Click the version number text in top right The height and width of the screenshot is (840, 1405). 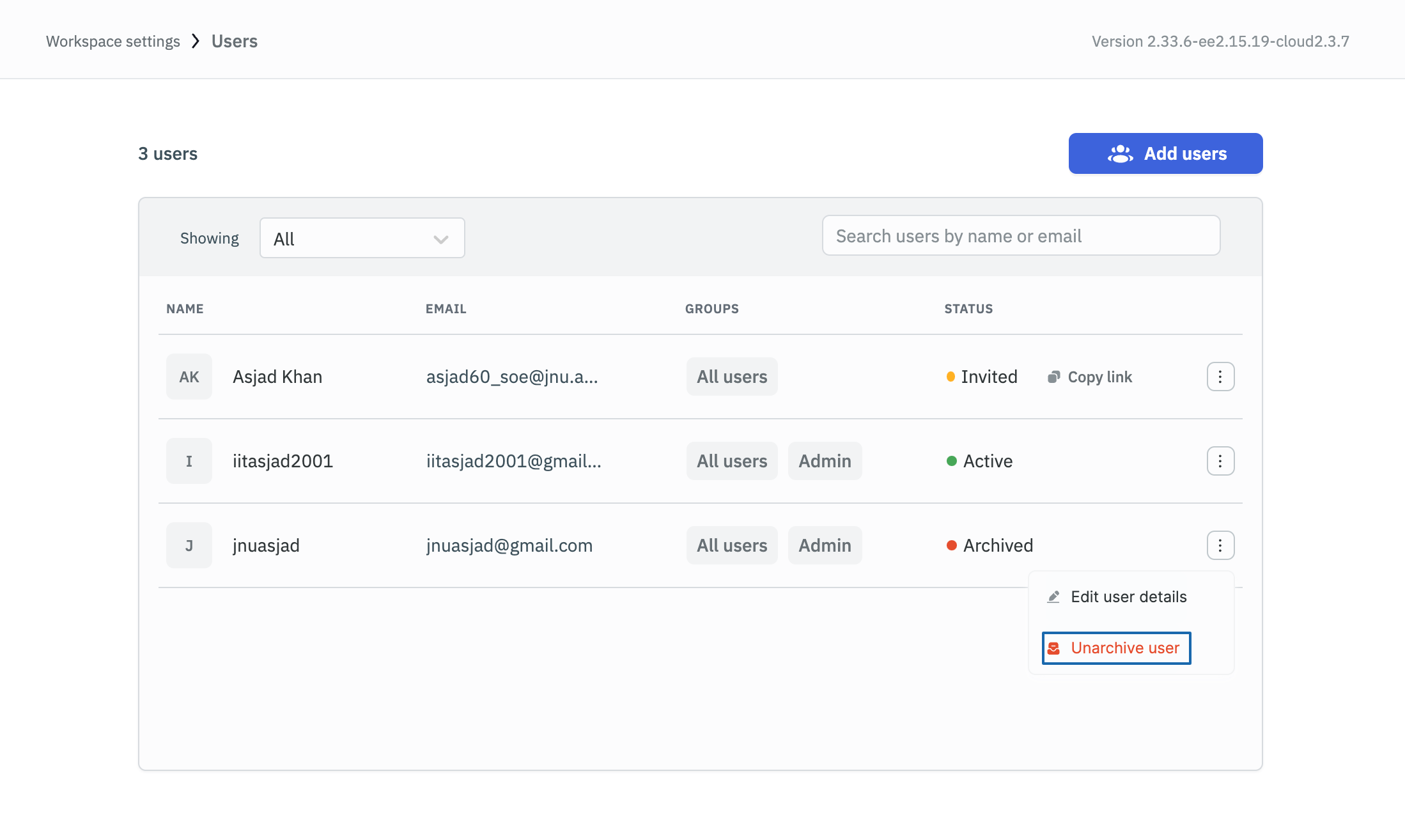(1221, 41)
